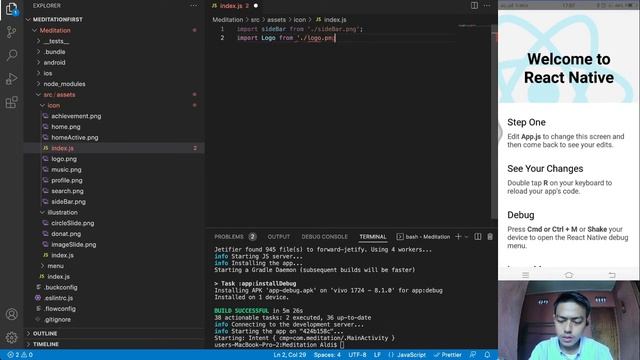Go to line via Ln 2, Col 29

coord(289,355)
